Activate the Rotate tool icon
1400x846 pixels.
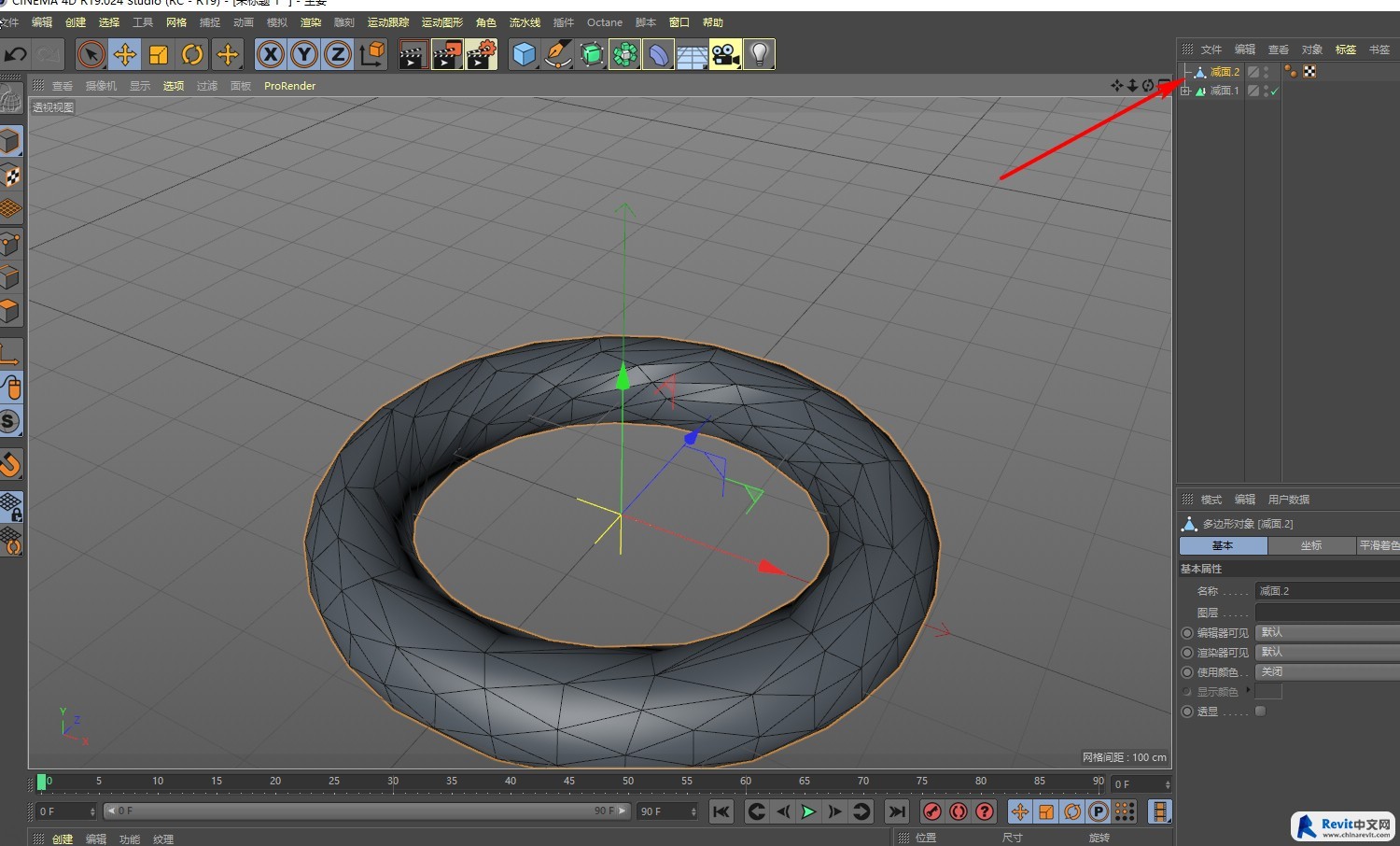[x=192, y=55]
